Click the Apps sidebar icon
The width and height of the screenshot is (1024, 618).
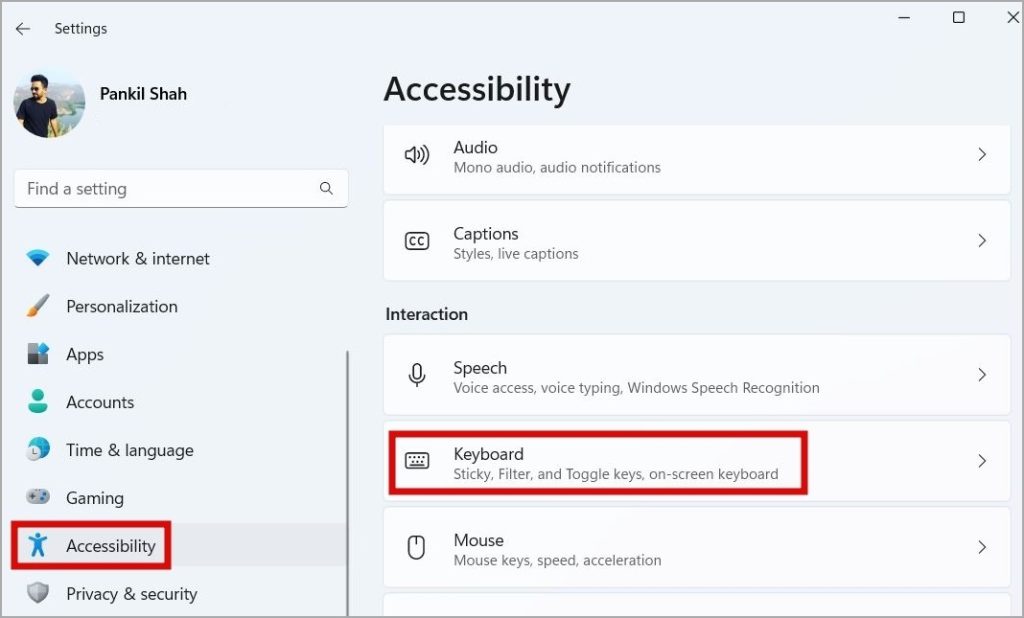(x=38, y=353)
